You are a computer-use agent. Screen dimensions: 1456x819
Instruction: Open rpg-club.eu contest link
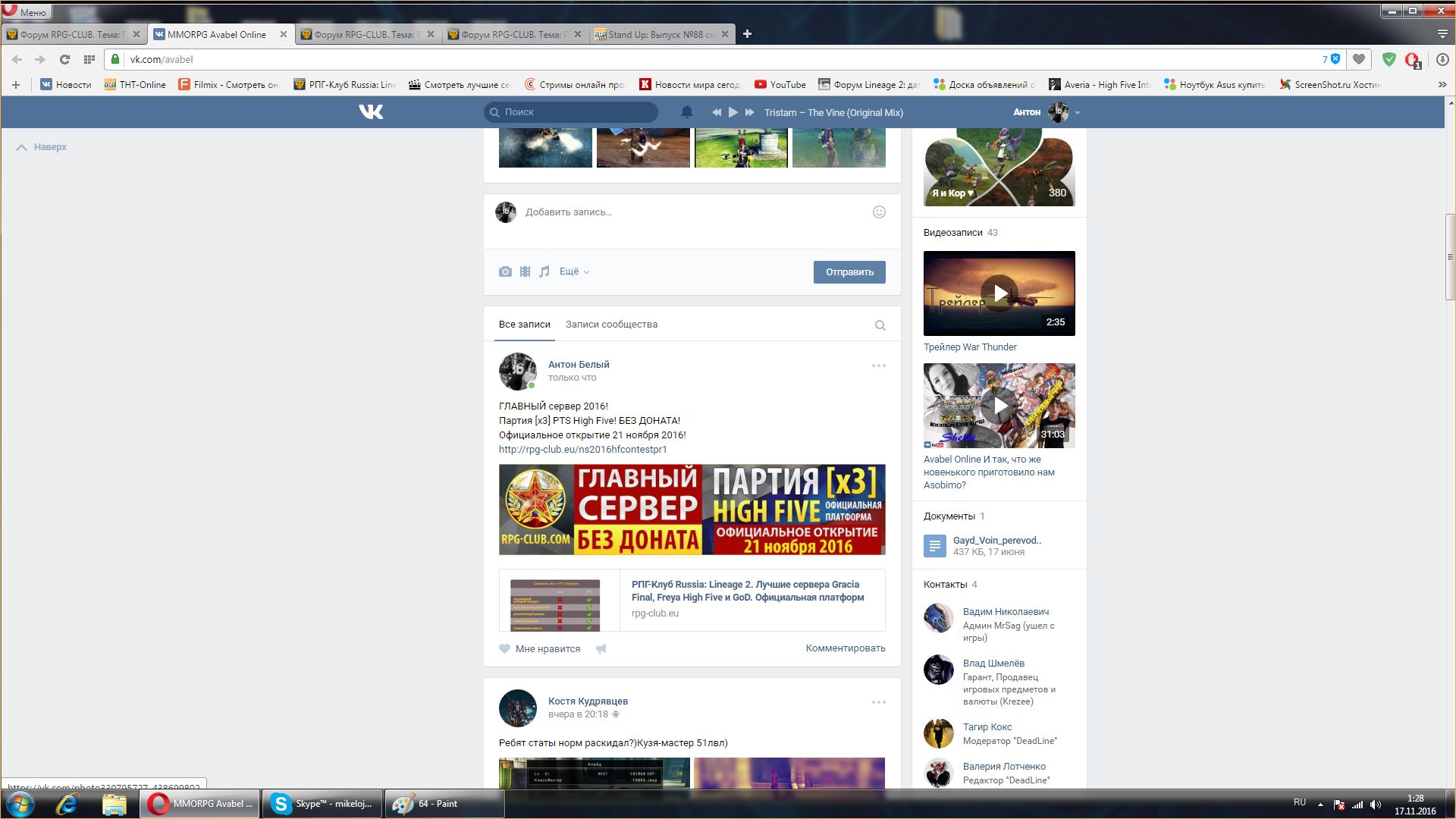tap(582, 449)
